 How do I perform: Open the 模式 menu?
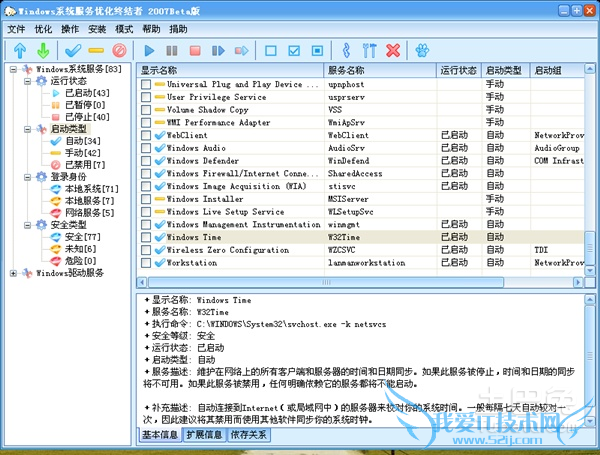[124, 29]
